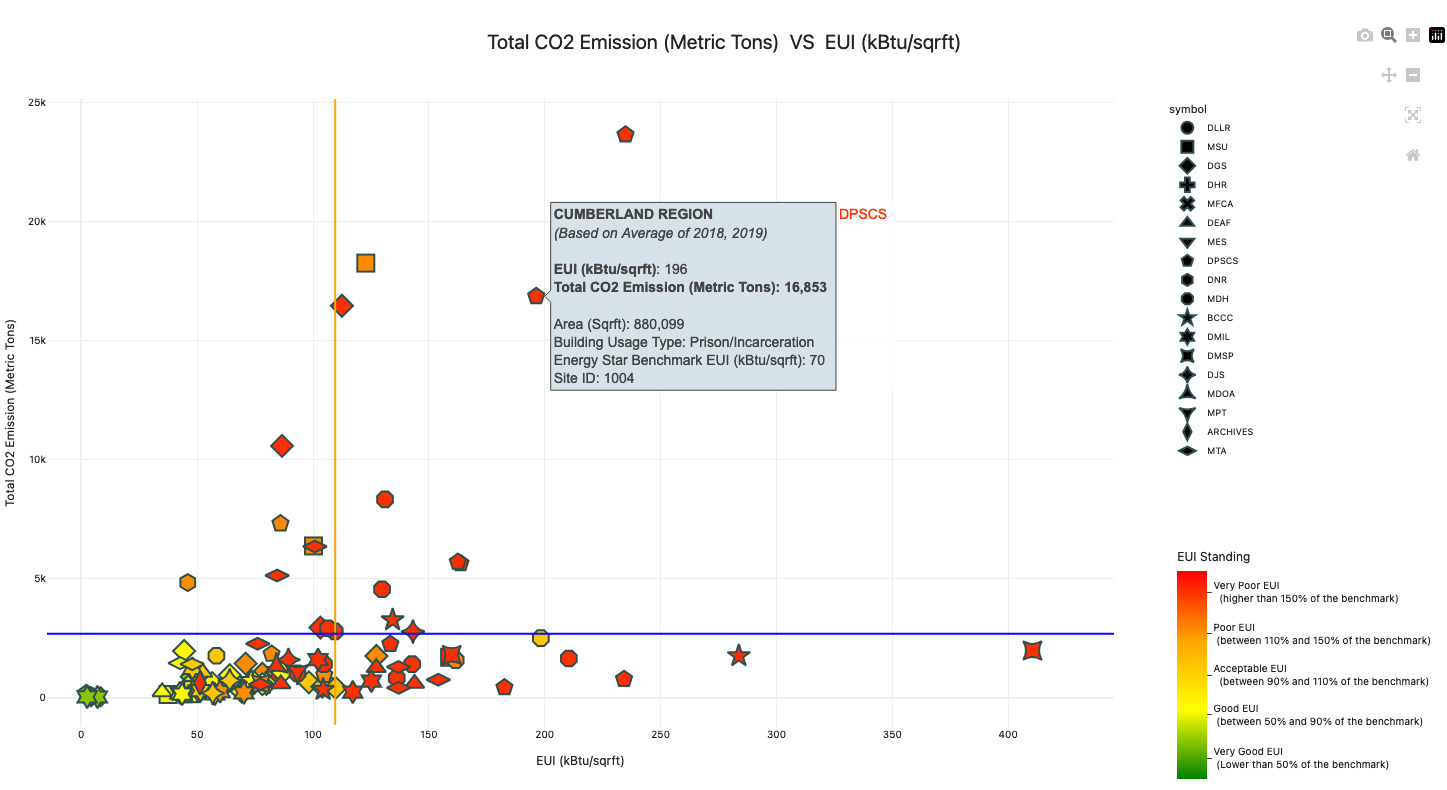1447x790 pixels.
Task: Select the far-right red marker near EUI 411
Action: 1033,650
